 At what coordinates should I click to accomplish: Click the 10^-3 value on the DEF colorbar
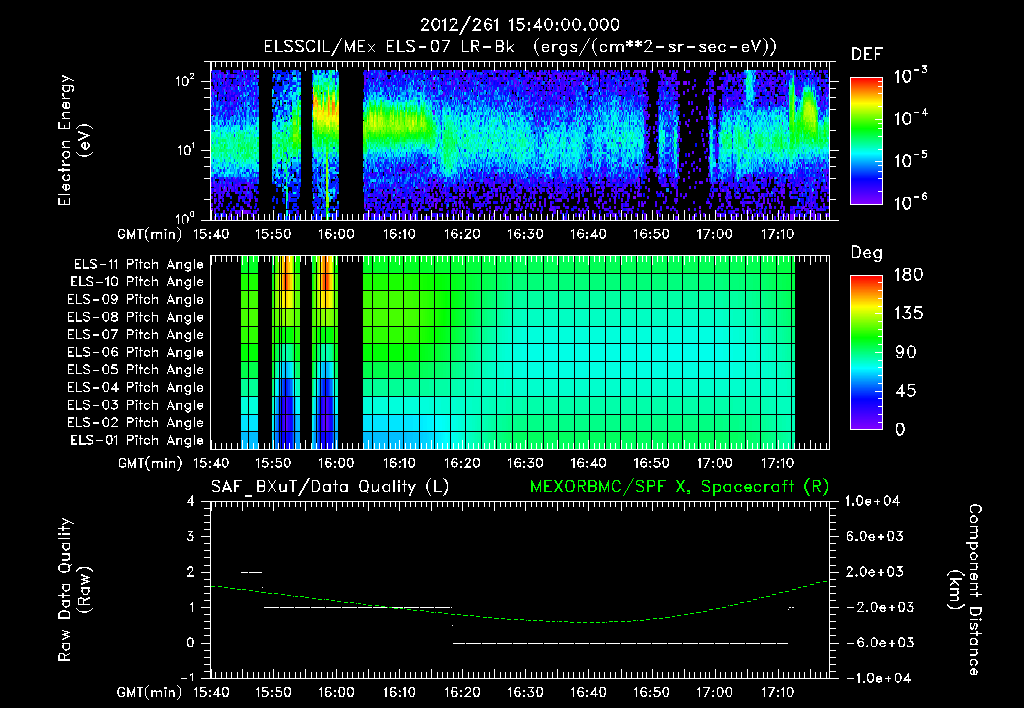click(x=910, y=75)
